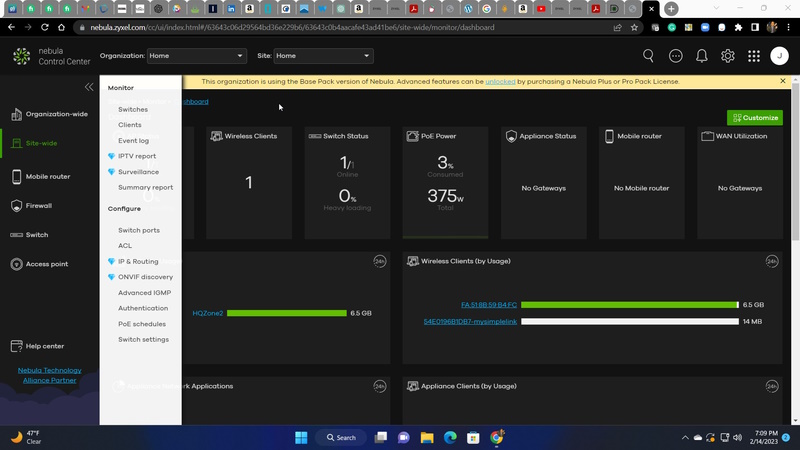Open Surveillance menu item
Image resolution: width=800 pixels, height=450 pixels.
coord(138,172)
